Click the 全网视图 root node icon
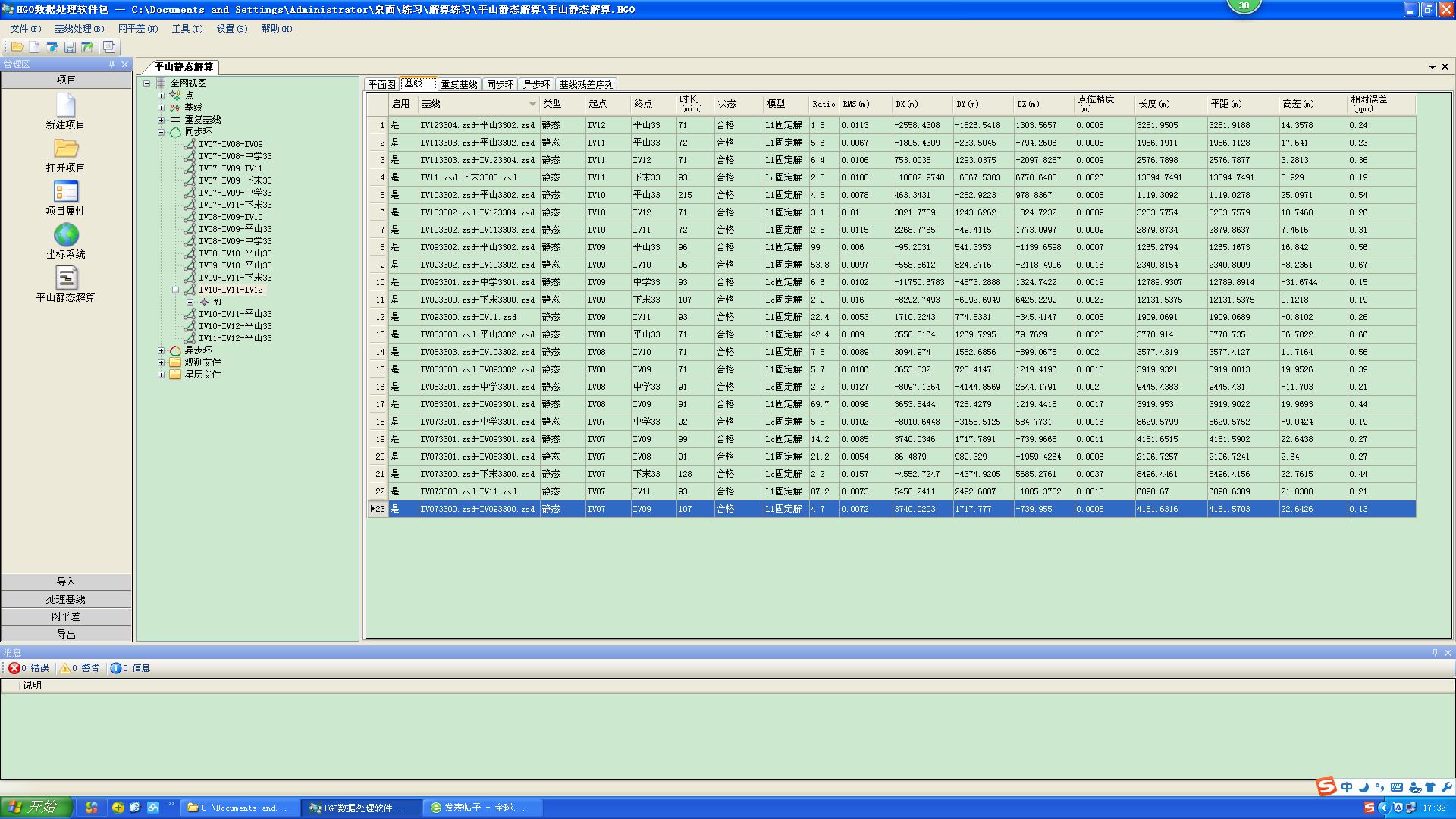 click(x=161, y=83)
